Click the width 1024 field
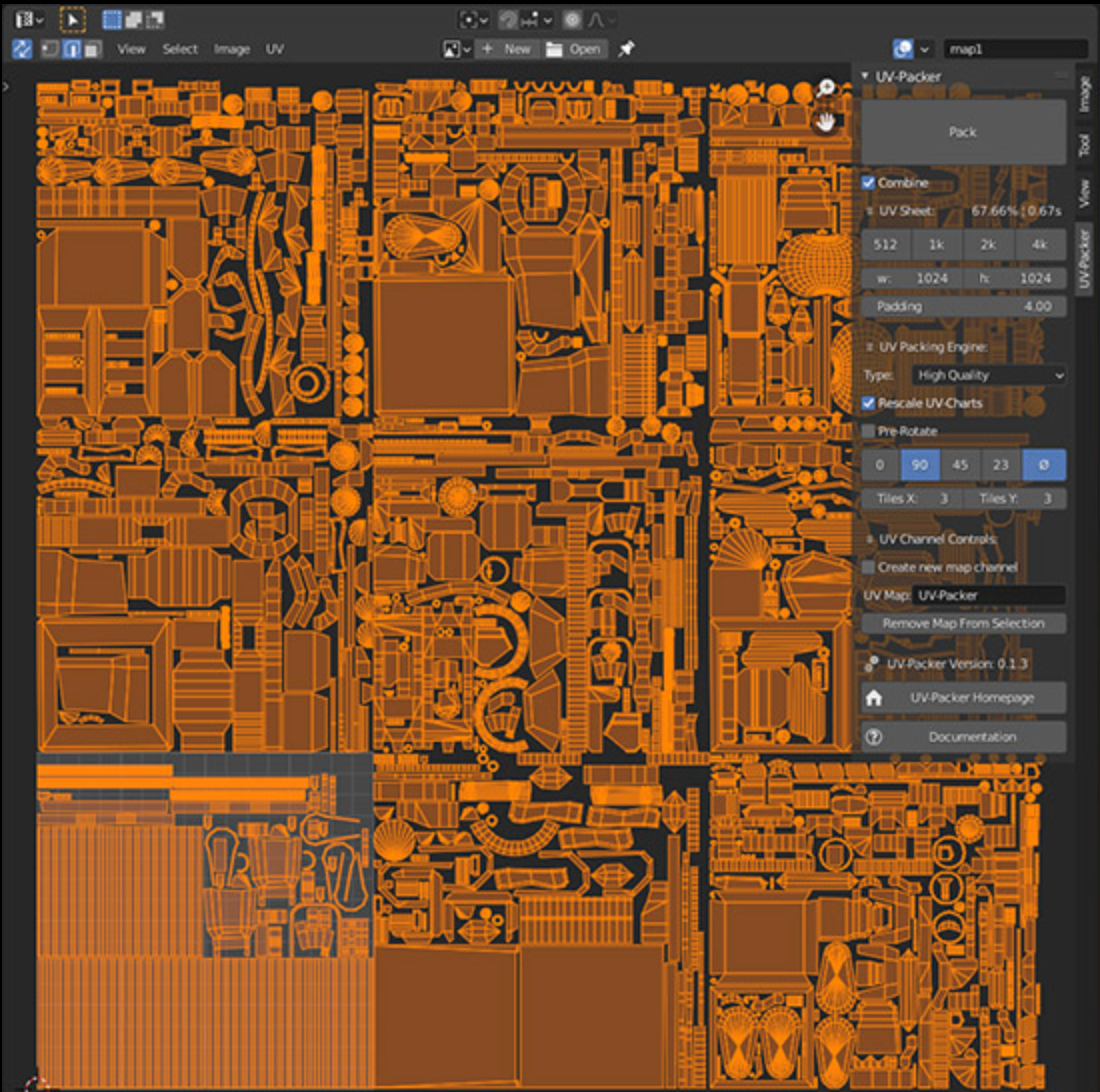 click(913, 278)
